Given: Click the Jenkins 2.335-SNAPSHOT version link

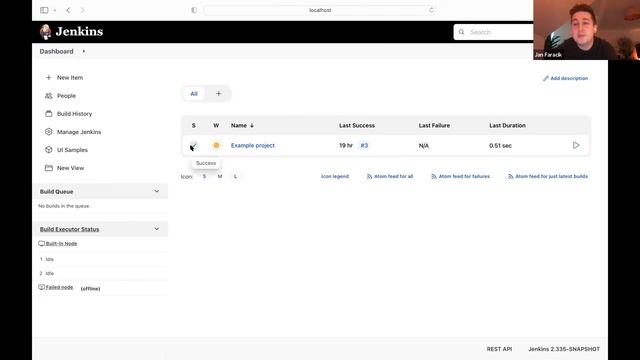Looking at the screenshot, I should [x=564, y=349].
